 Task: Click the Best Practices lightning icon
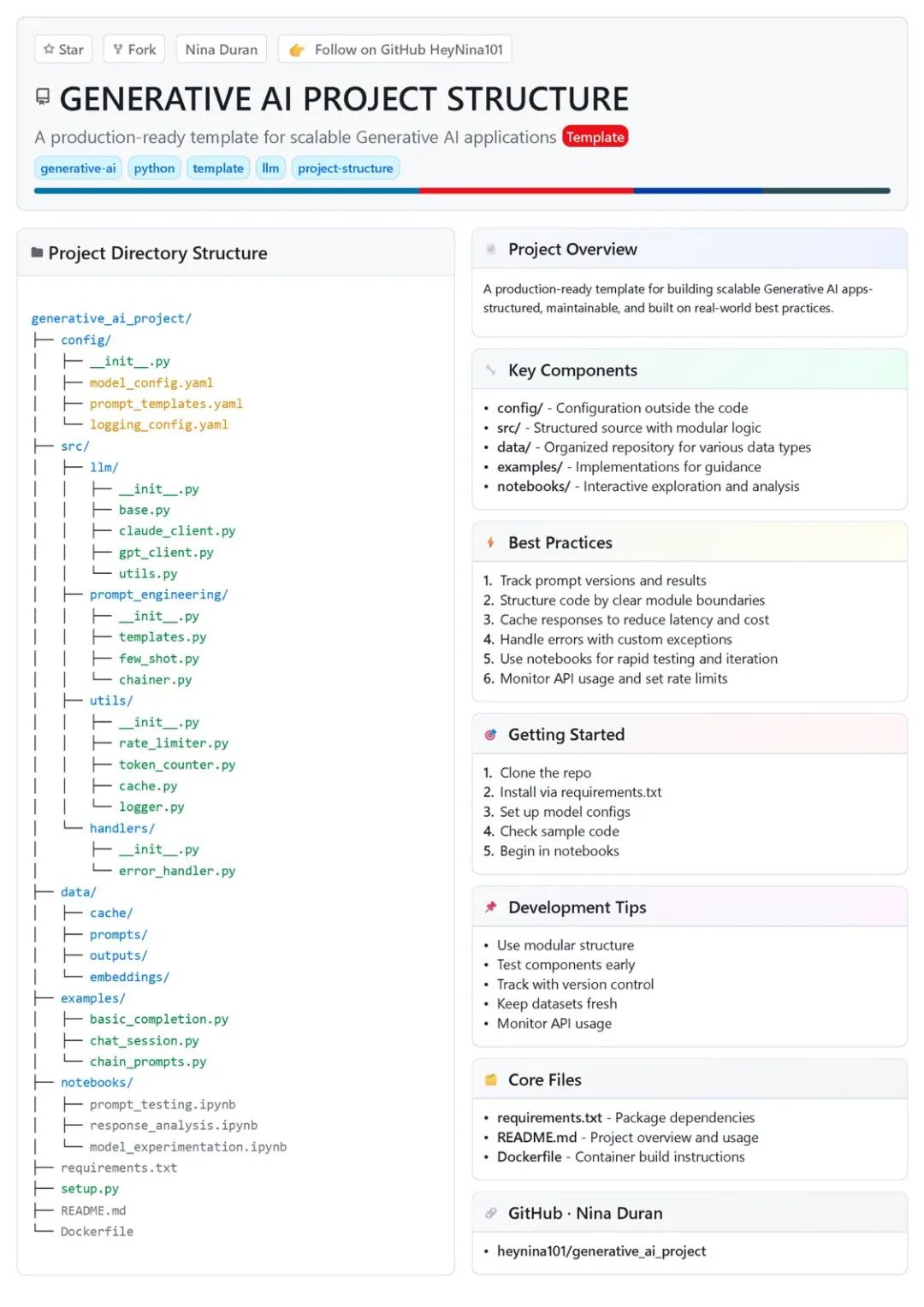click(x=491, y=542)
